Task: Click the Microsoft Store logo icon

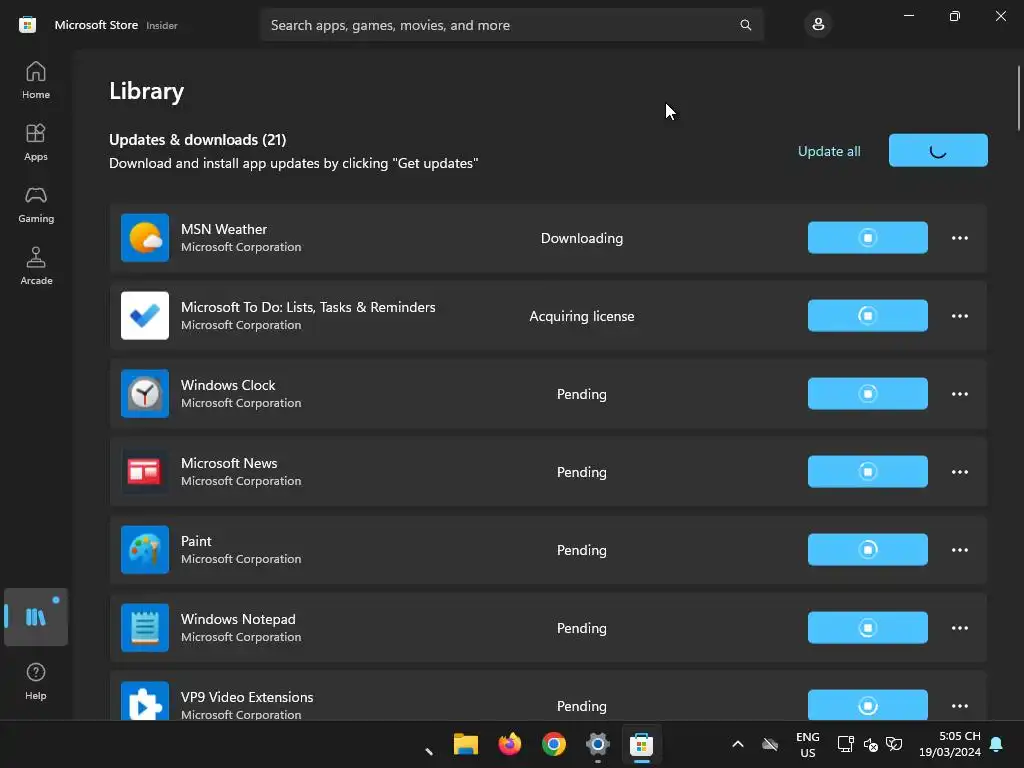Action: [x=27, y=25]
